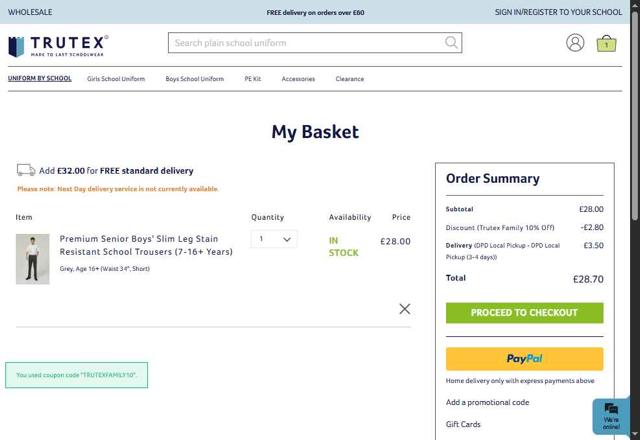Expand Add a promotional code

[x=487, y=402]
